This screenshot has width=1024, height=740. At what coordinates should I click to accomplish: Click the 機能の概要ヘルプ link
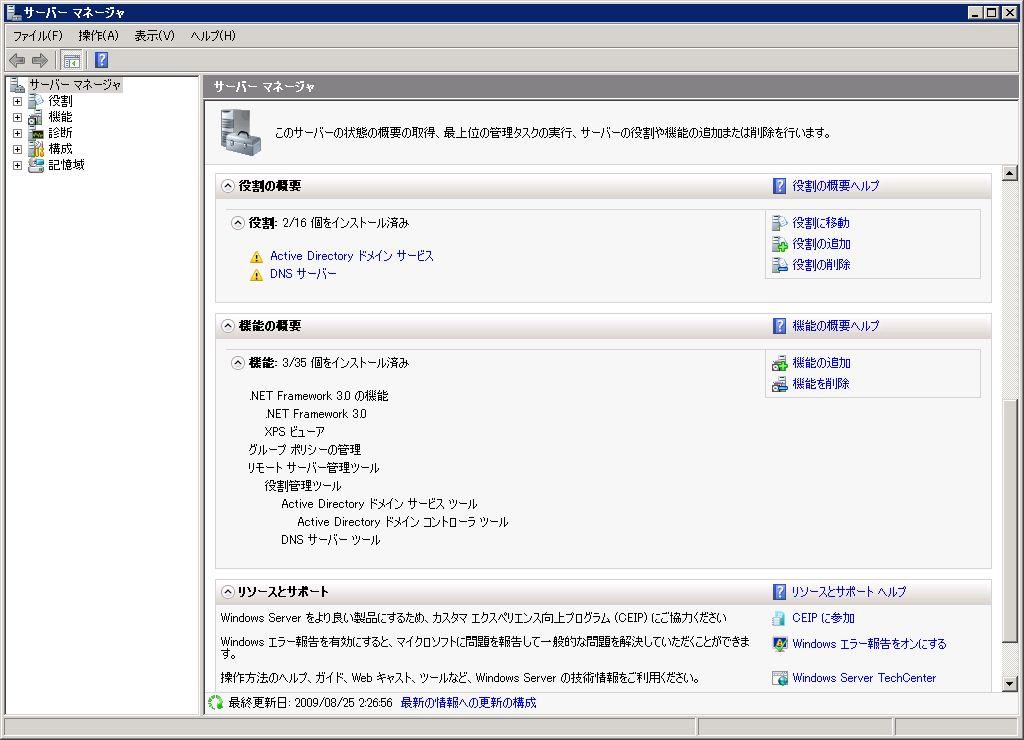point(835,326)
